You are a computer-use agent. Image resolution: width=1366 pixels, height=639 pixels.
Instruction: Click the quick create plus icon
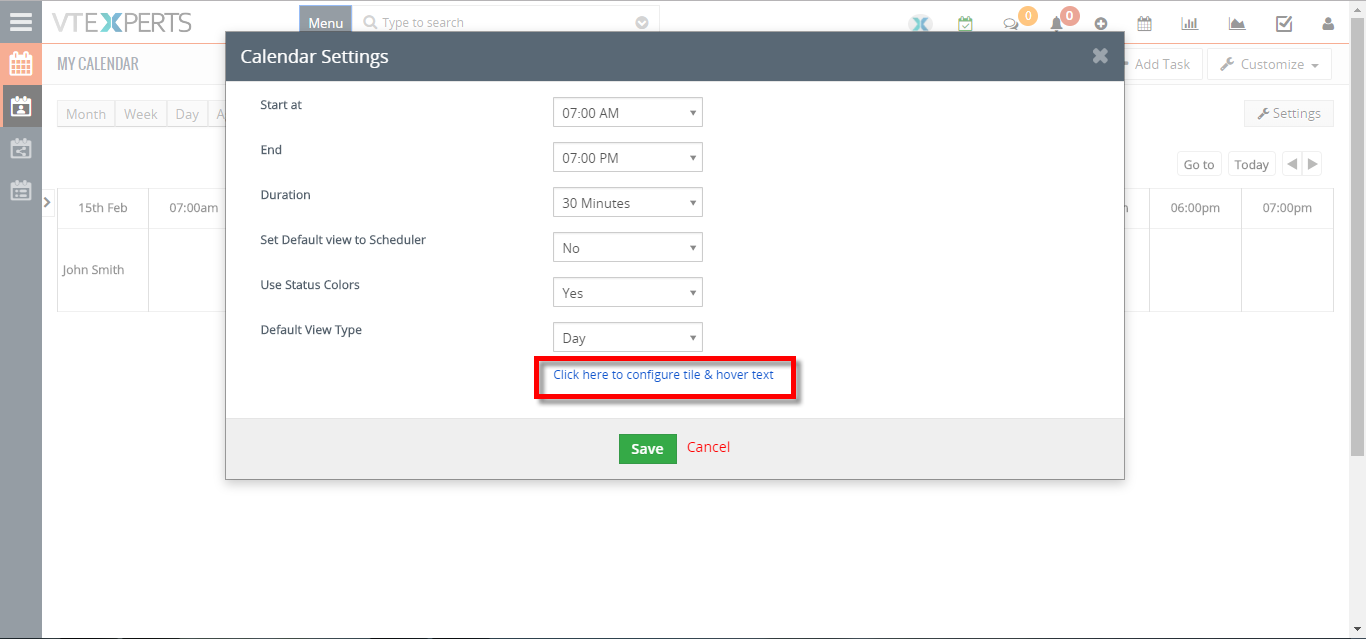click(x=1101, y=24)
